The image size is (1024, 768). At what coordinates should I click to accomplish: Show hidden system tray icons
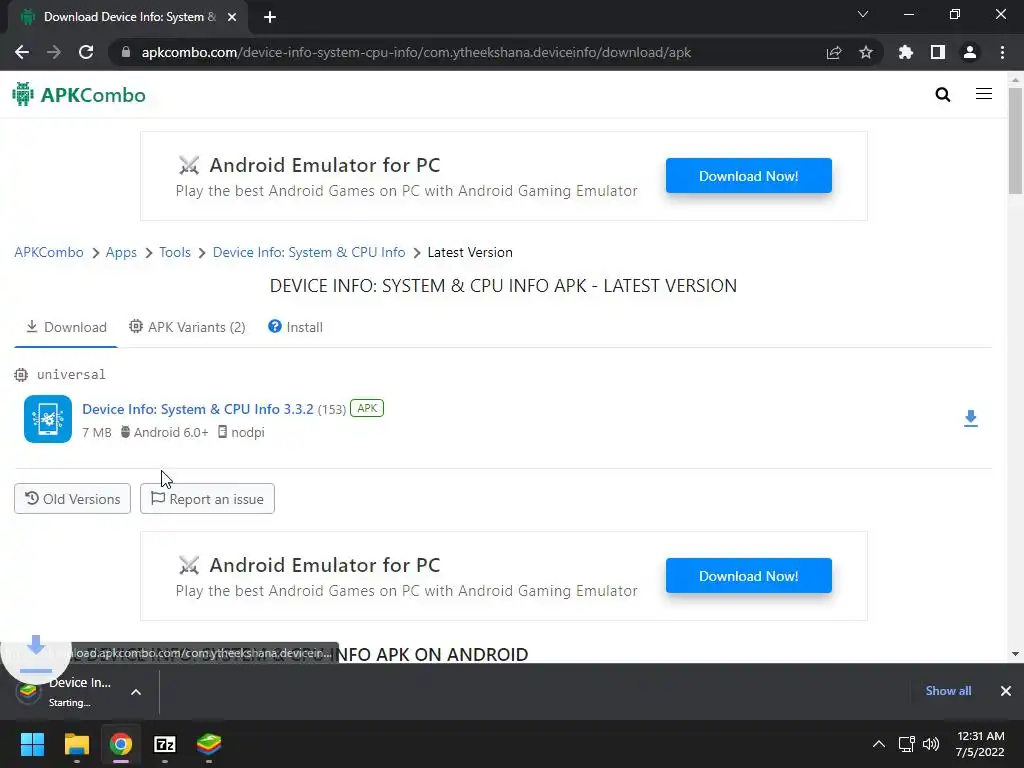click(879, 744)
